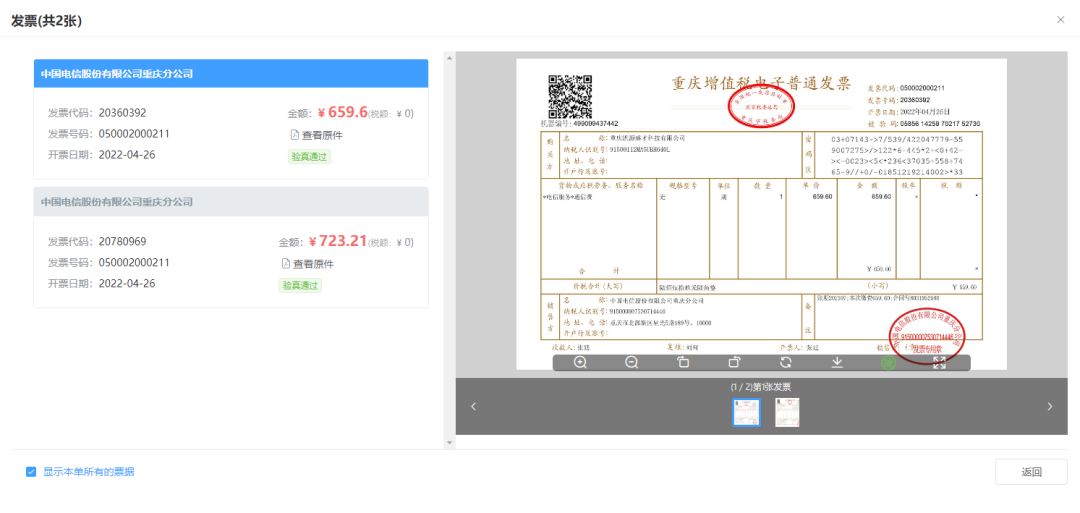Download the invoice image
Screen dimensions: 1080x513
click(837, 363)
